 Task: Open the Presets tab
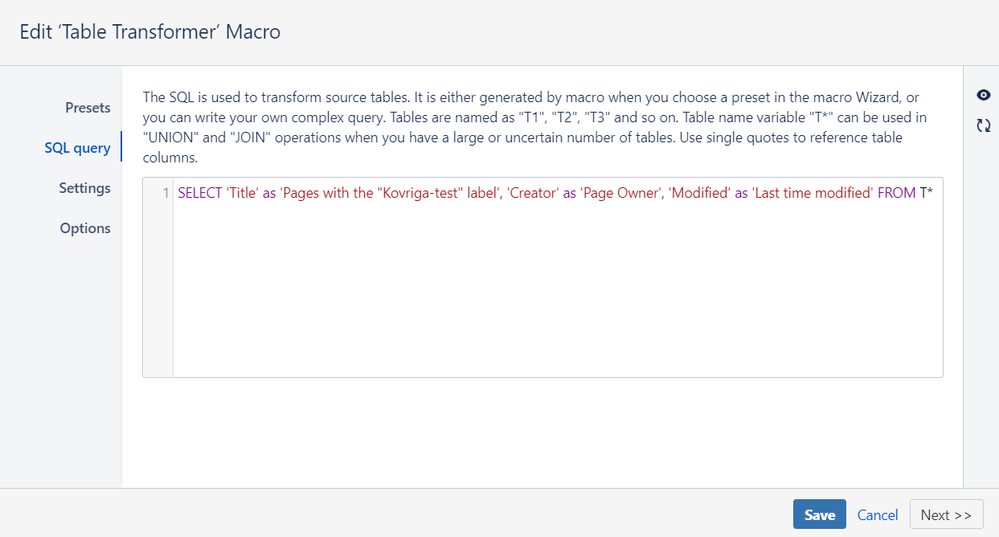coord(87,107)
